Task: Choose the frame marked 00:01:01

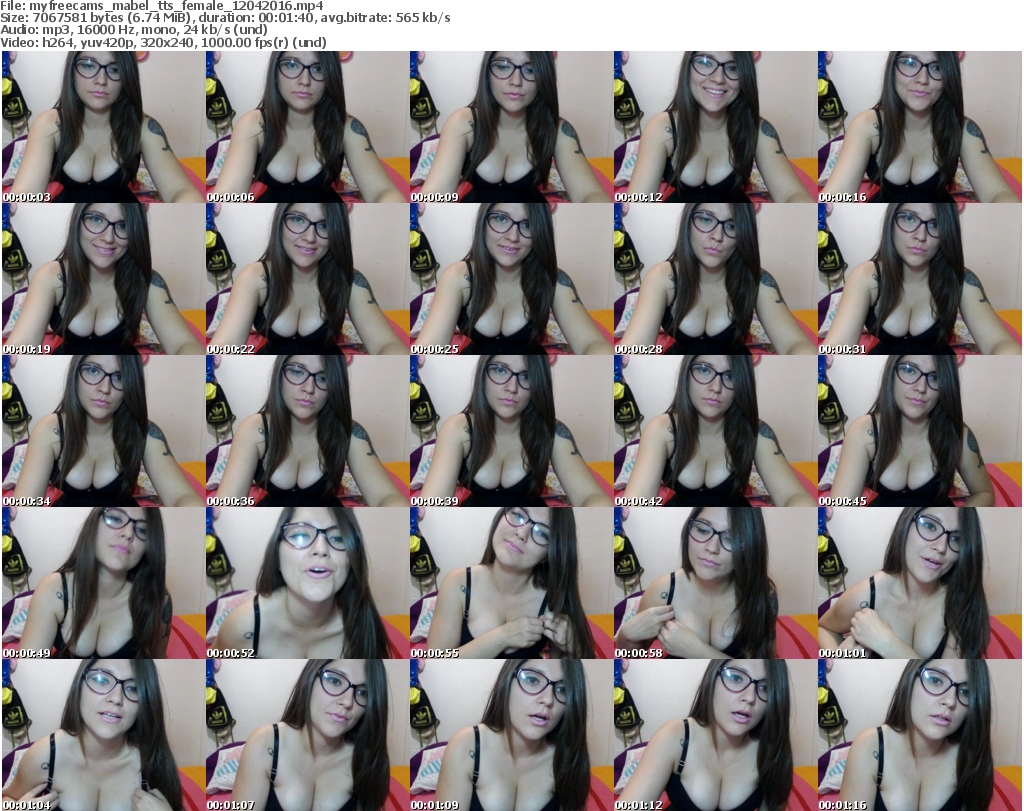Action: (x=920, y=583)
